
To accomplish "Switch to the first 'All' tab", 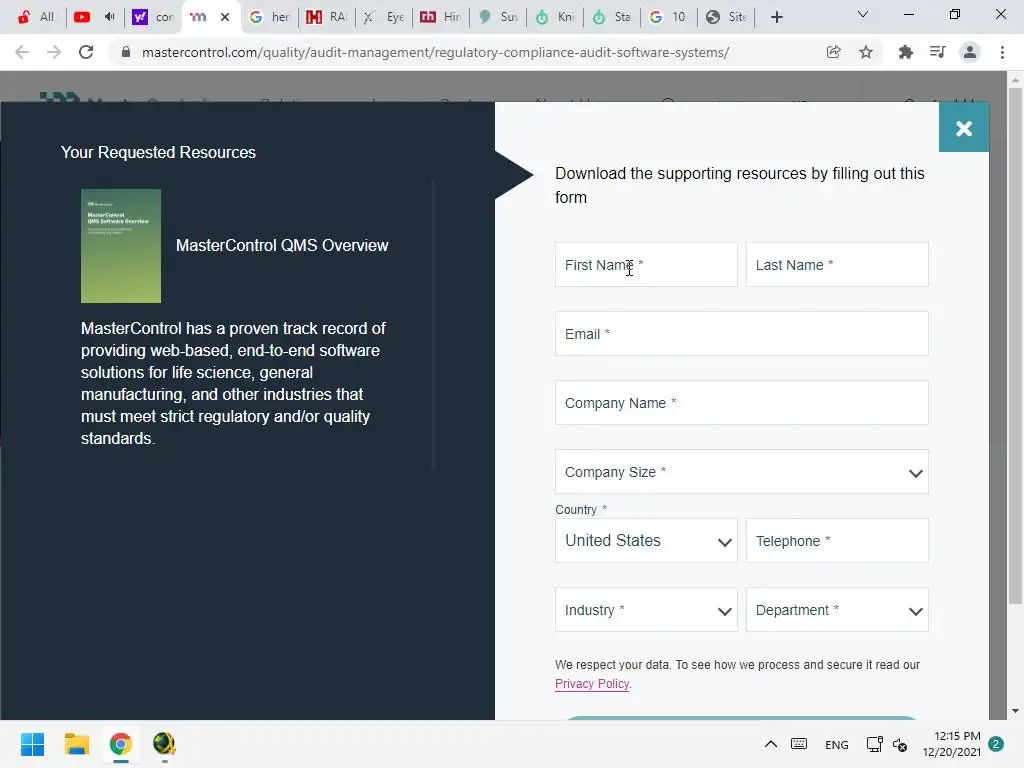I will (x=36, y=17).
